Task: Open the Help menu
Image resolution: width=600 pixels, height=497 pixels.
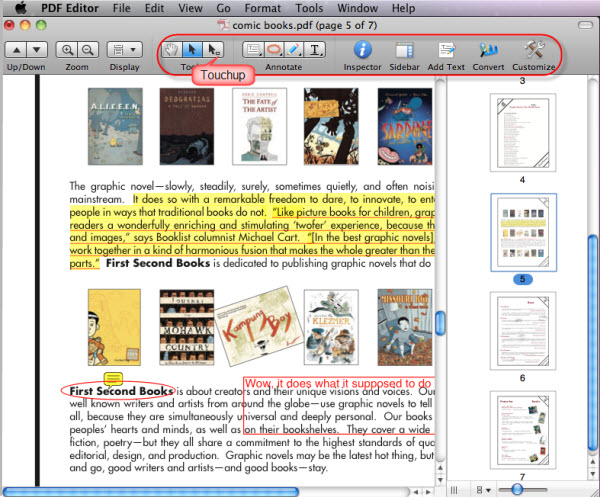Action: click(x=403, y=8)
